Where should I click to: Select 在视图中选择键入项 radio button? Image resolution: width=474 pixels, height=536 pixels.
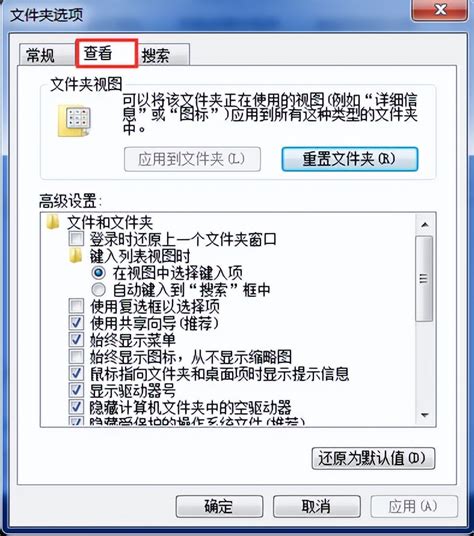pos(98,273)
